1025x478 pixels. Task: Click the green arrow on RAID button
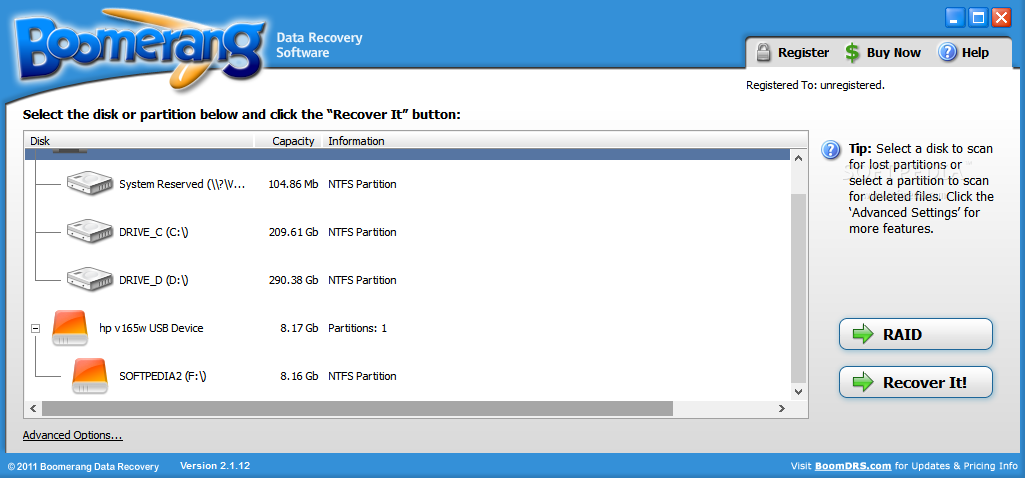click(x=864, y=334)
